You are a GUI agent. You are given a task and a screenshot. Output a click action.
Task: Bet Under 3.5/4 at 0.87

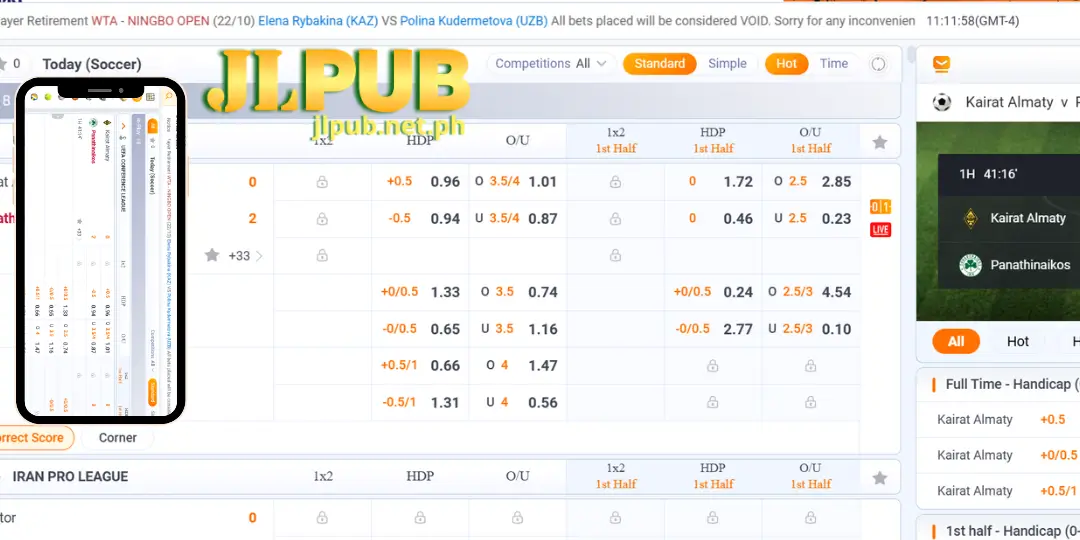point(517,219)
